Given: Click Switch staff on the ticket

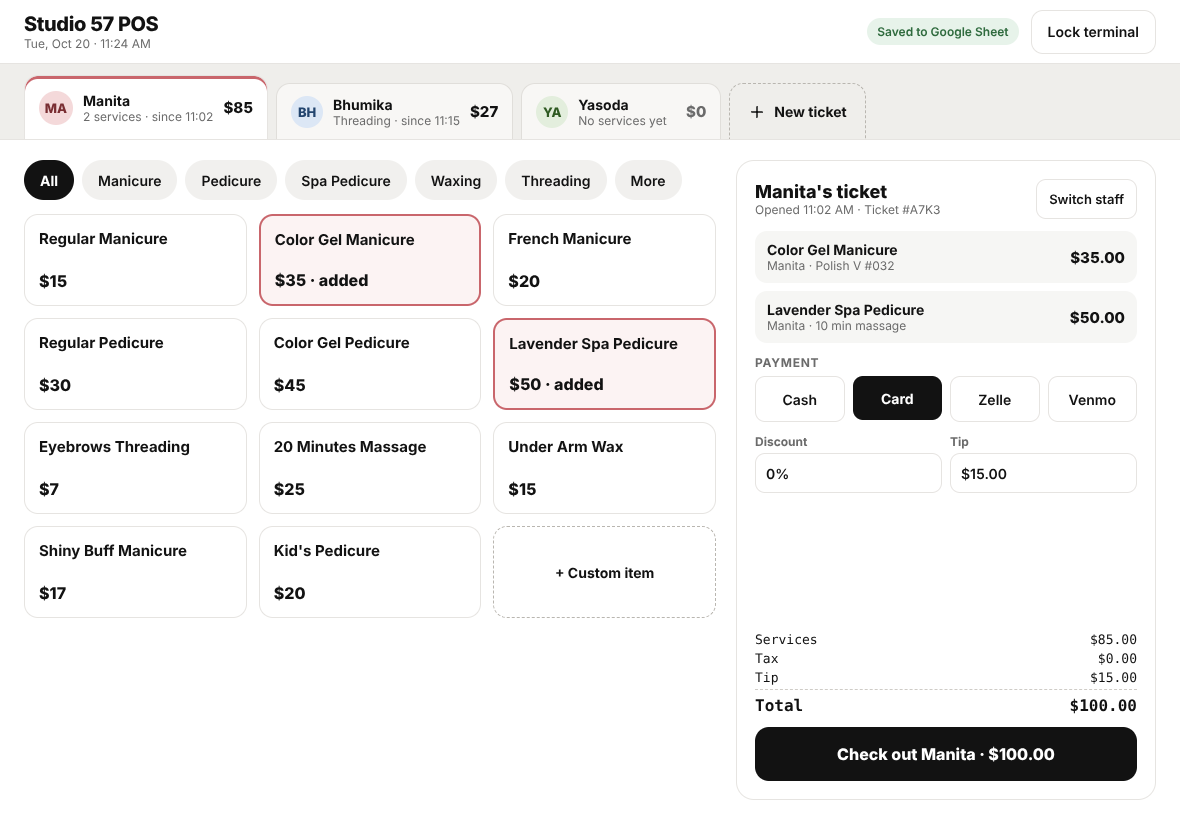Looking at the screenshot, I should tap(1086, 199).
